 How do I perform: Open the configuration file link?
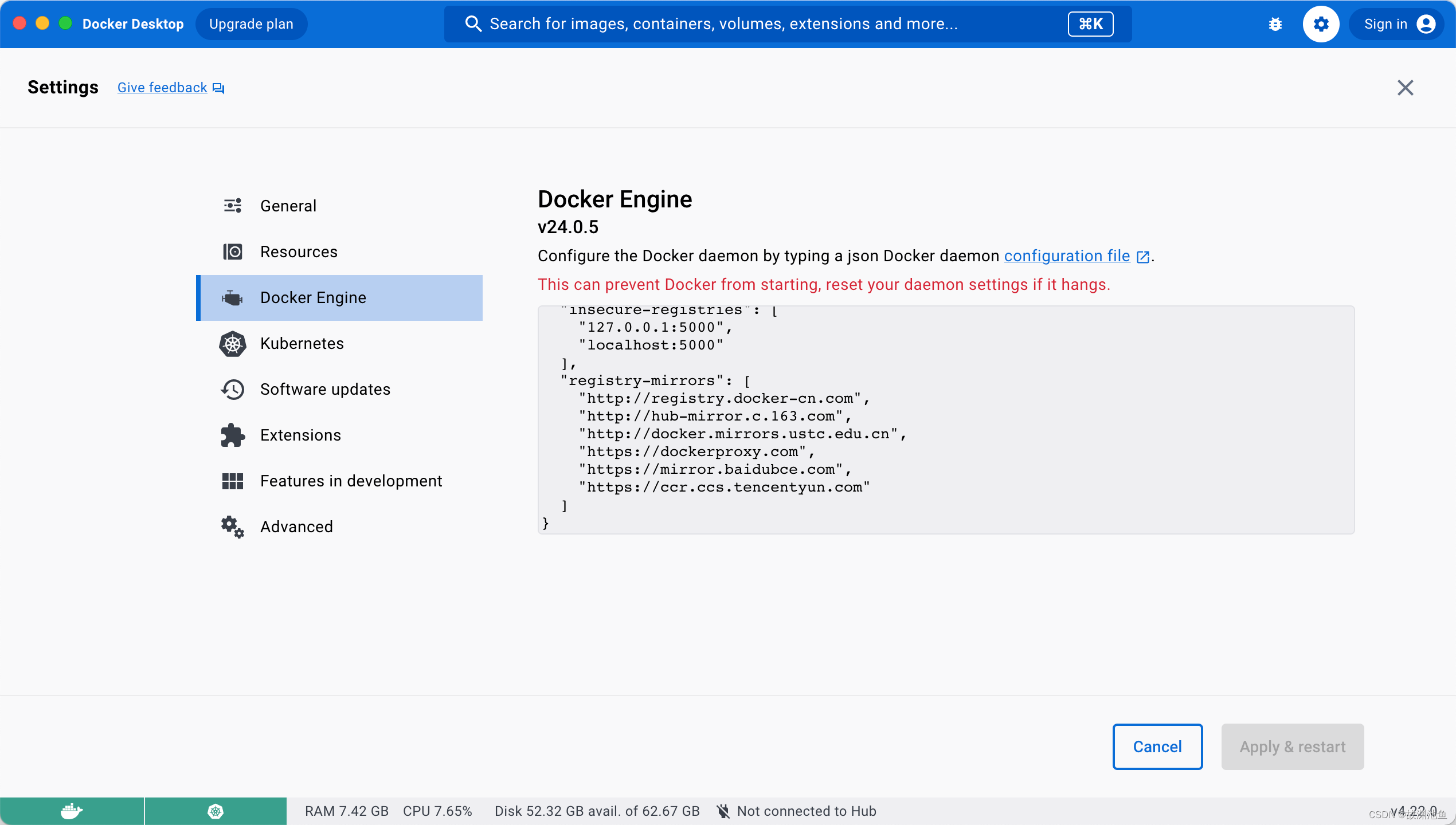[x=1067, y=256]
